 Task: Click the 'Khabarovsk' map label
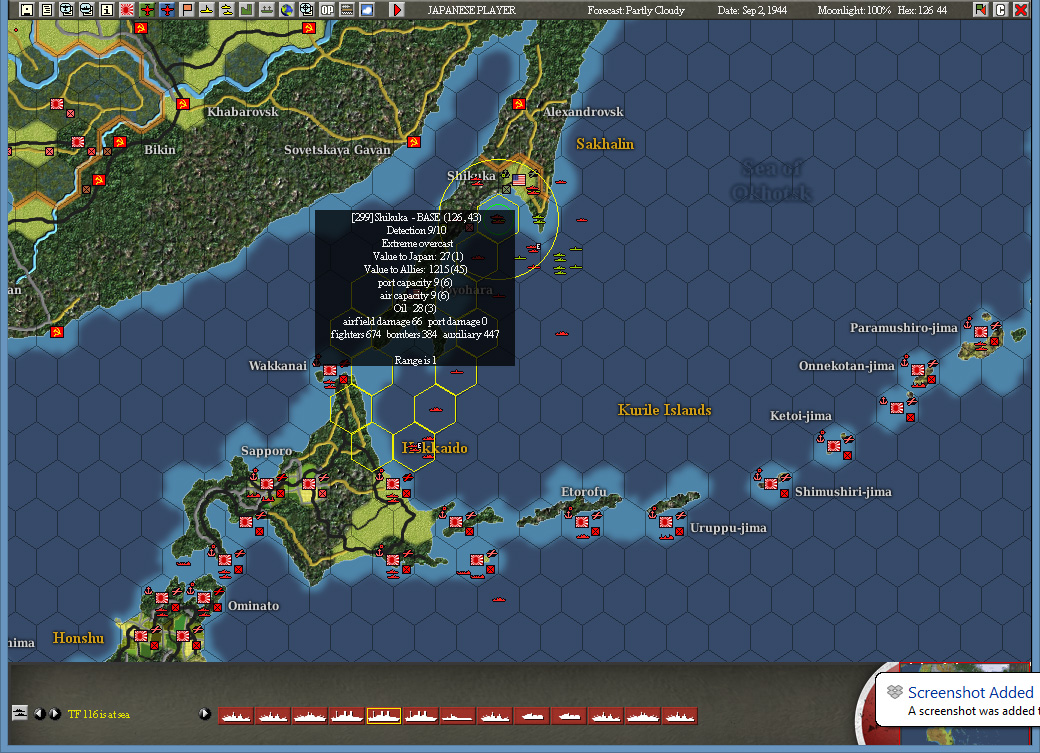[x=243, y=111]
